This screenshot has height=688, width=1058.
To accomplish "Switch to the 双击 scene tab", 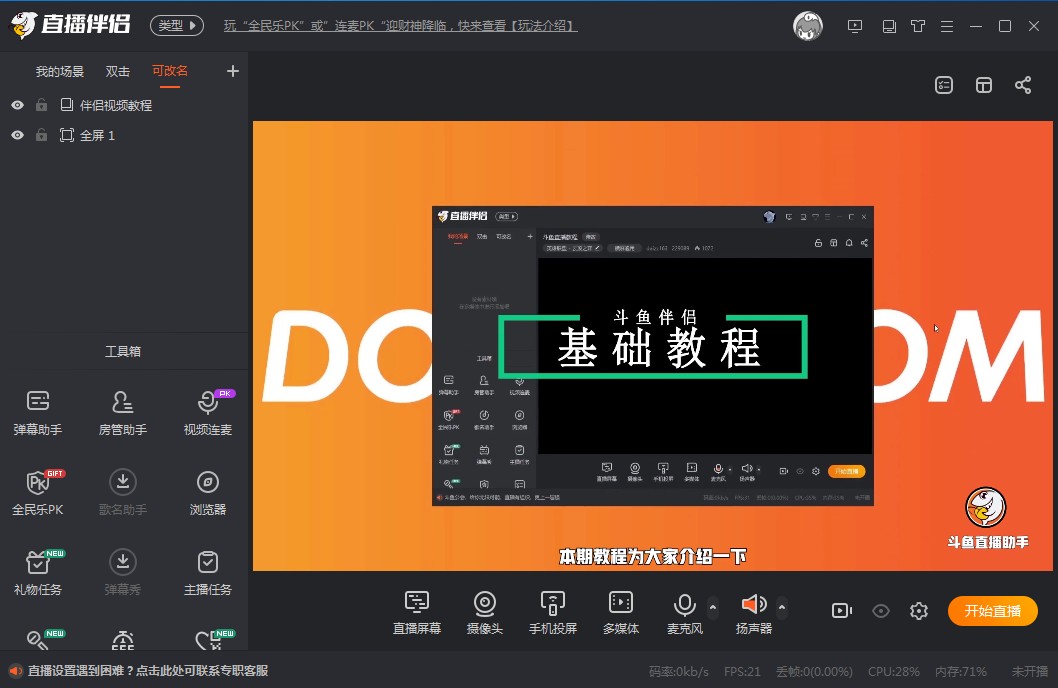I will pos(117,71).
